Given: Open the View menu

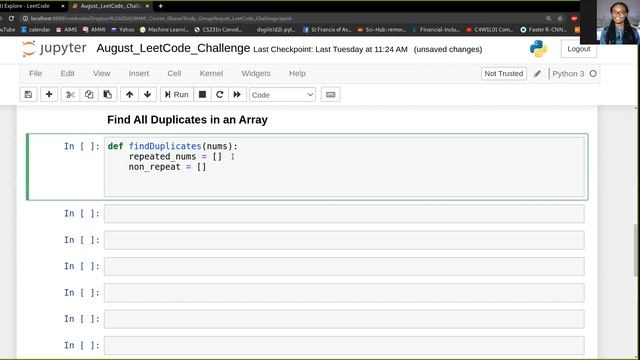Looking at the screenshot, I should coord(102,73).
